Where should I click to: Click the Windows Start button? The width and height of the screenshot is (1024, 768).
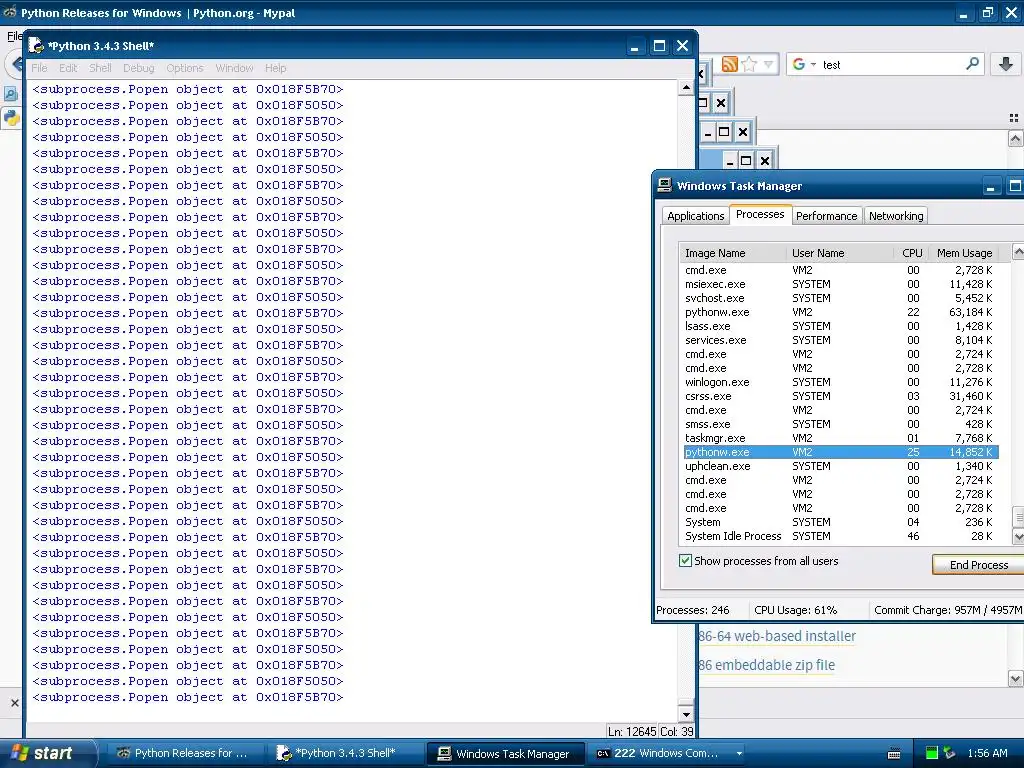pyautogui.click(x=47, y=753)
